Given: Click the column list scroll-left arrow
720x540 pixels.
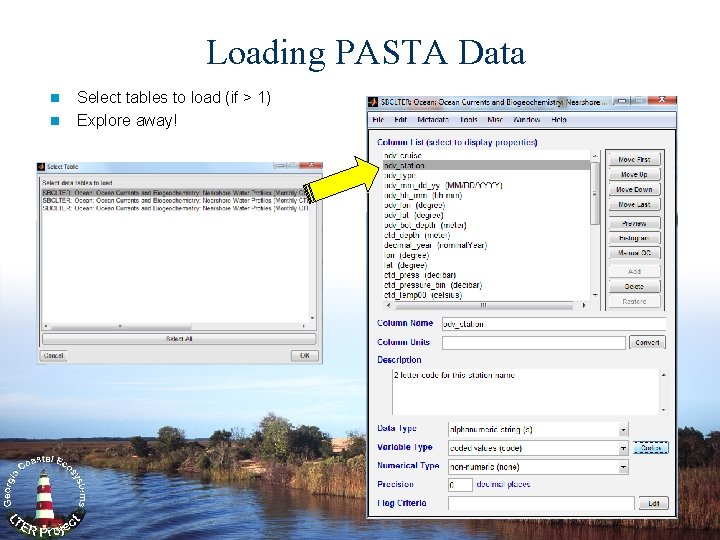Looking at the screenshot, I should coord(388,305).
